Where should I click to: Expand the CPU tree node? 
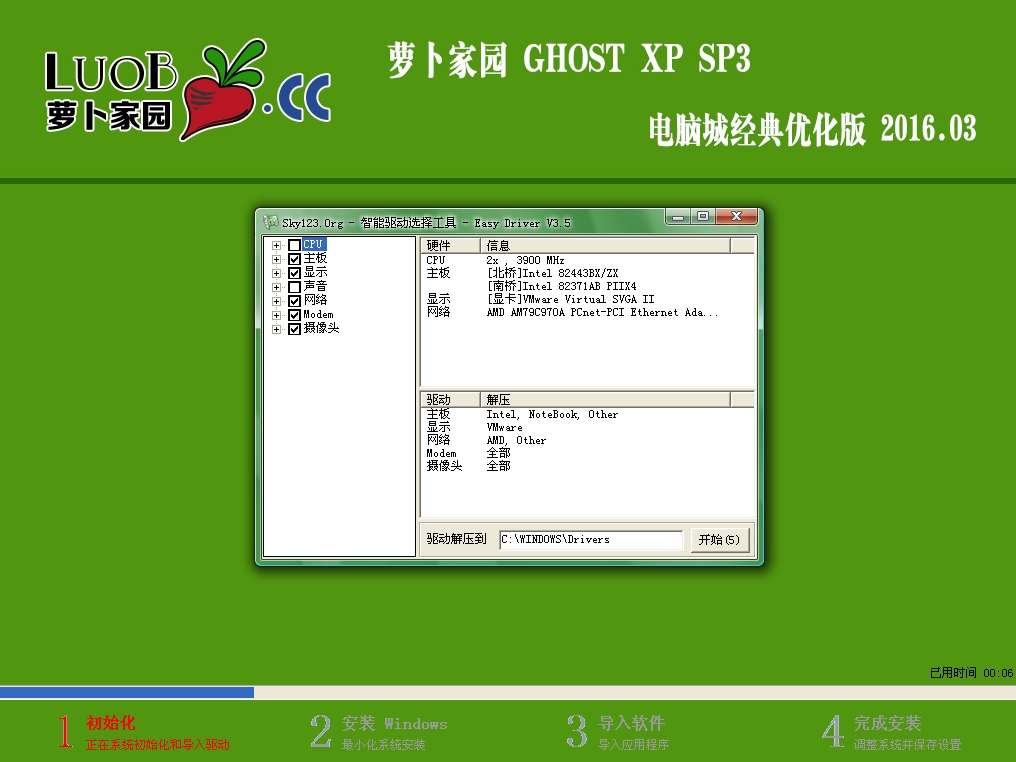pos(276,245)
